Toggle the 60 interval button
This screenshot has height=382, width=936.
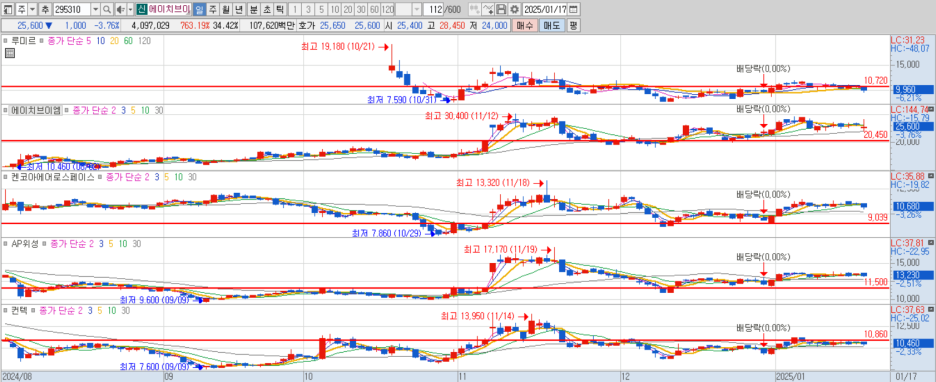pyautogui.click(x=374, y=10)
